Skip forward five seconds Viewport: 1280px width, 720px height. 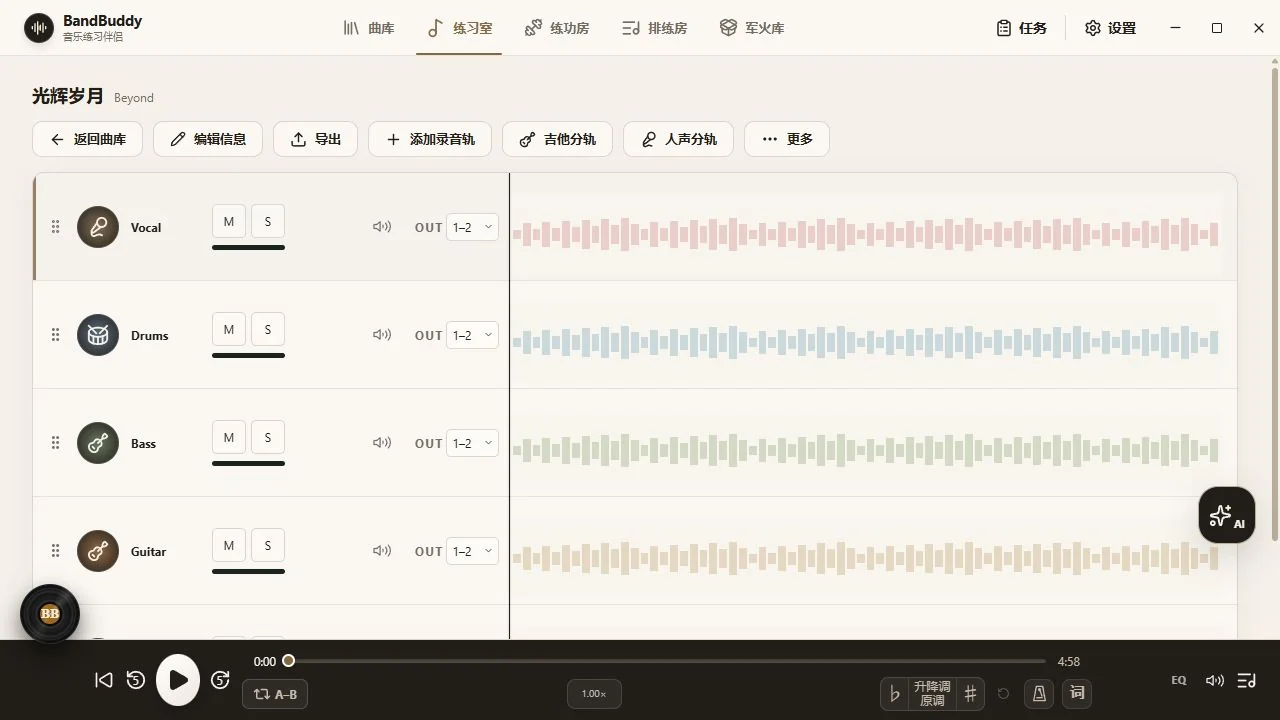[x=221, y=680]
